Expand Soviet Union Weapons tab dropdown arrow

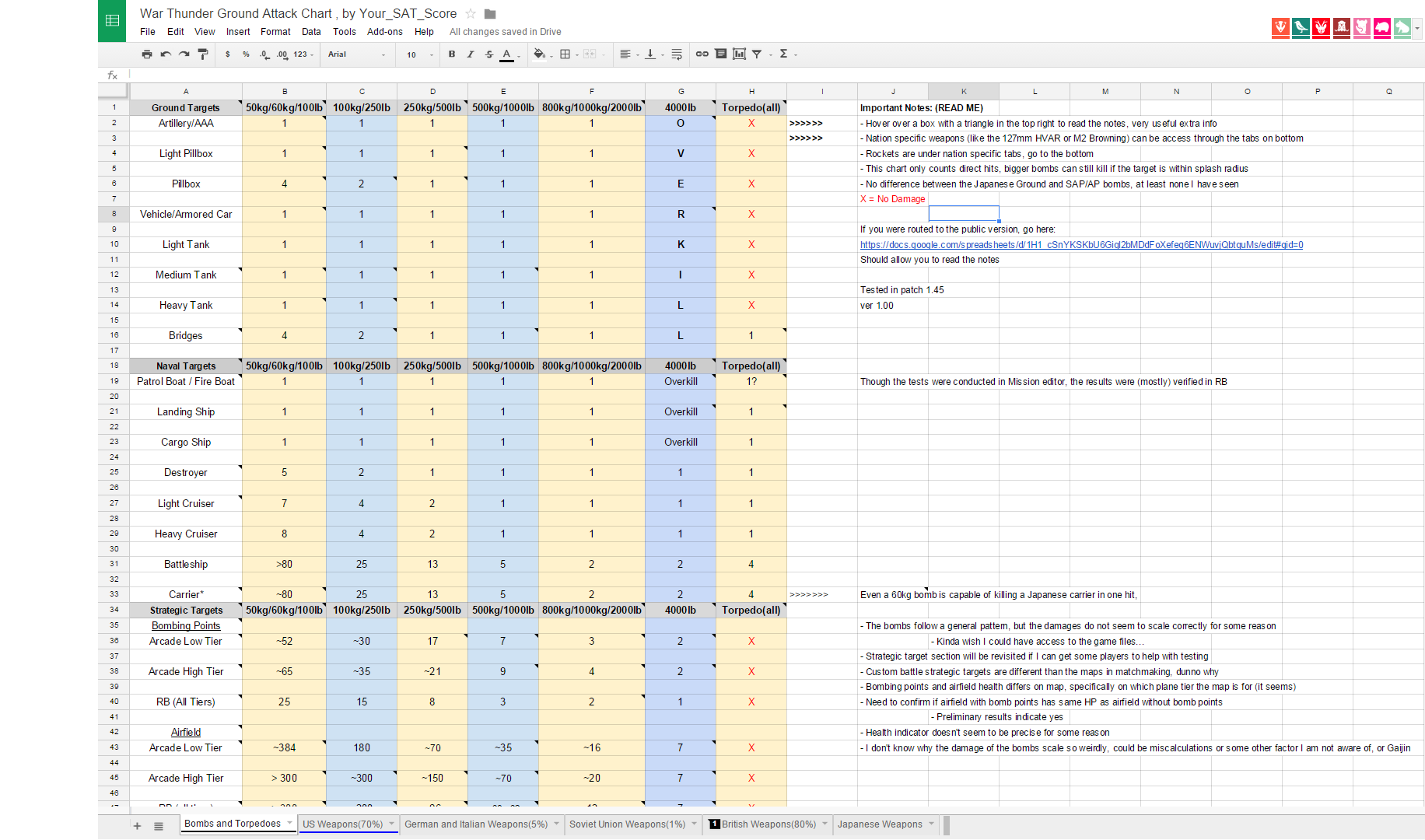695,824
